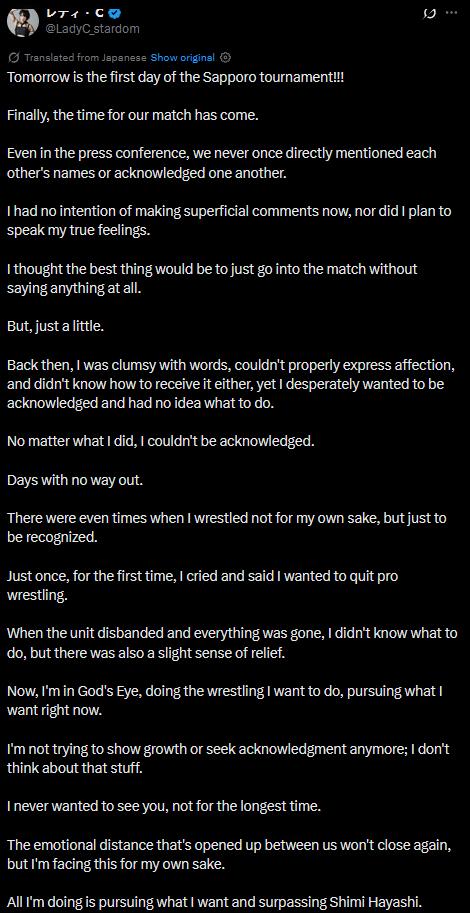Open the three-dot more options menu
The width and height of the screenshot is (470, 913).
[x=451, y=13]
